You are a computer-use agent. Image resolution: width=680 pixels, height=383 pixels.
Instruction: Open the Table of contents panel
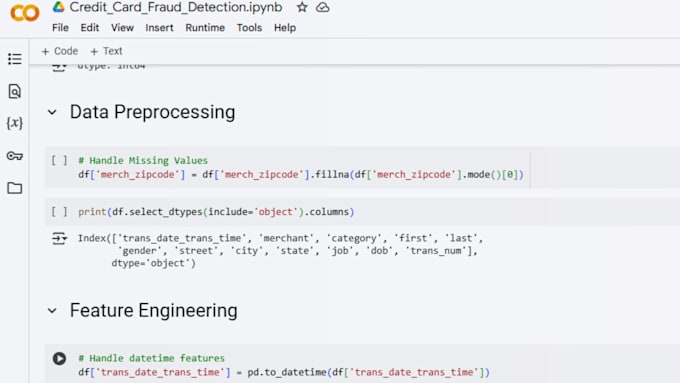(x=15, y=59)
